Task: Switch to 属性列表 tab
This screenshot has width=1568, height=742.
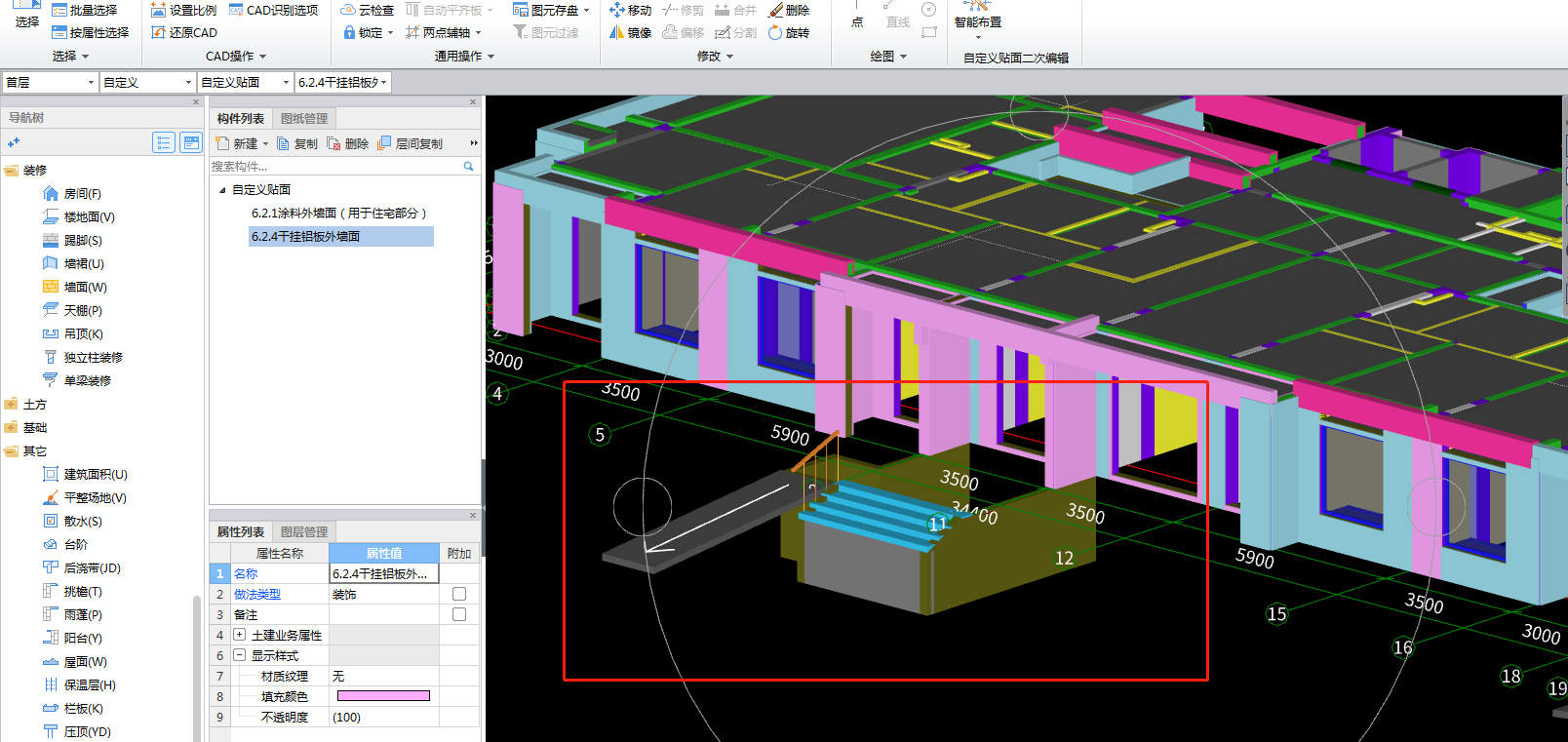Action: point(241,531)
